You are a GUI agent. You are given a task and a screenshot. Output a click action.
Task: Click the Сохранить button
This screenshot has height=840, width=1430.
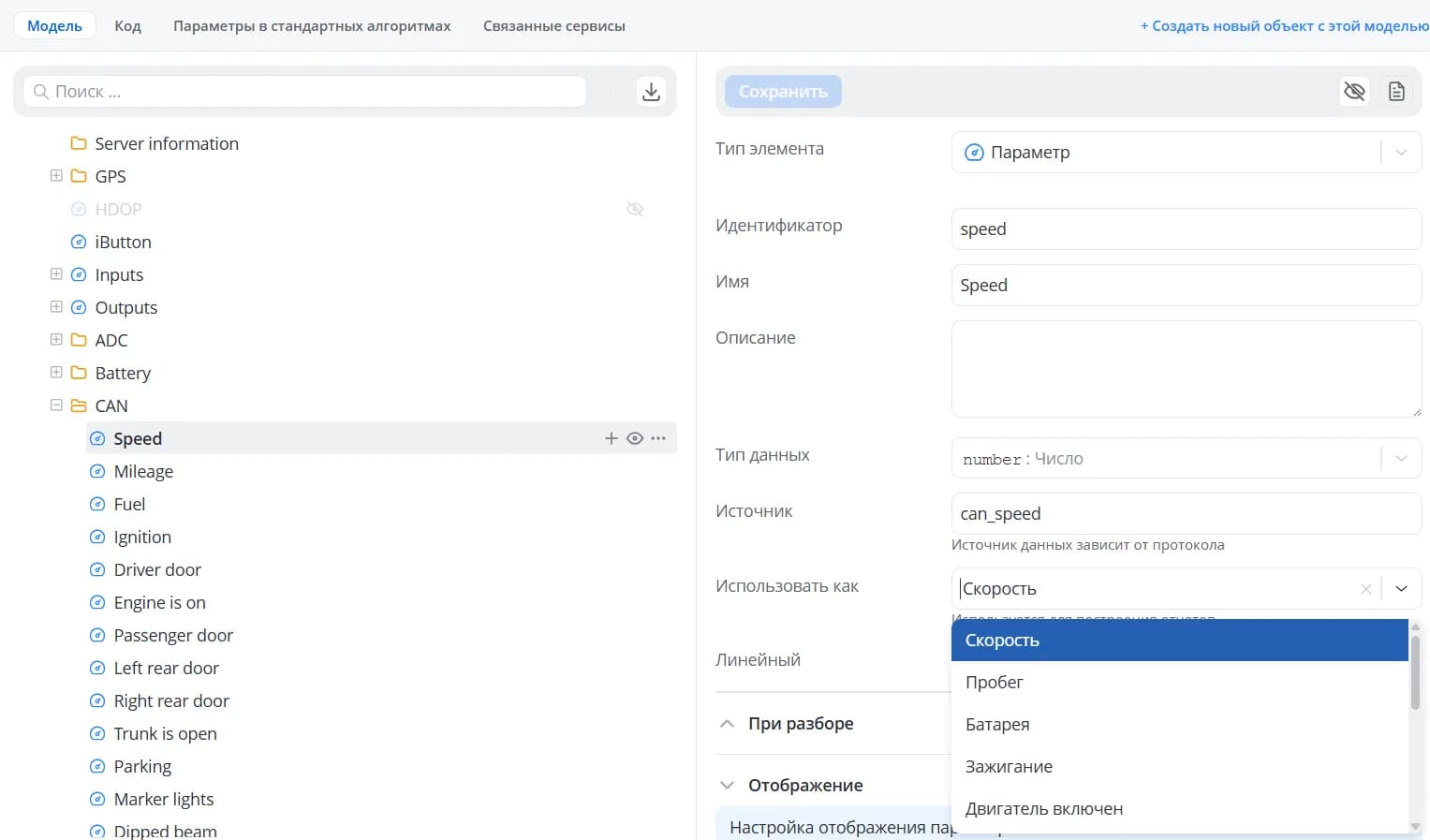pos(783,91)
